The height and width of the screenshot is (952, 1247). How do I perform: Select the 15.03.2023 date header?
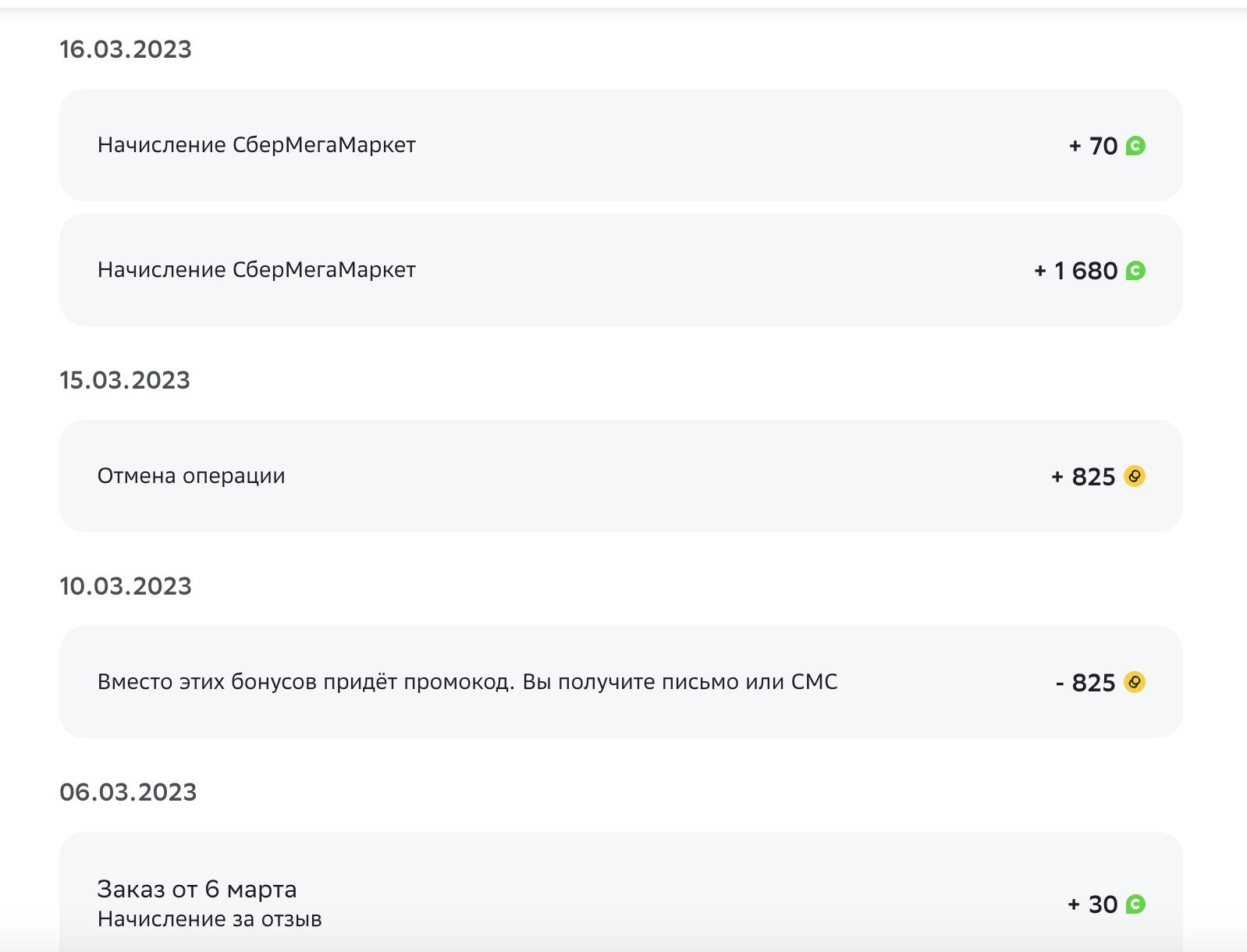125,380
